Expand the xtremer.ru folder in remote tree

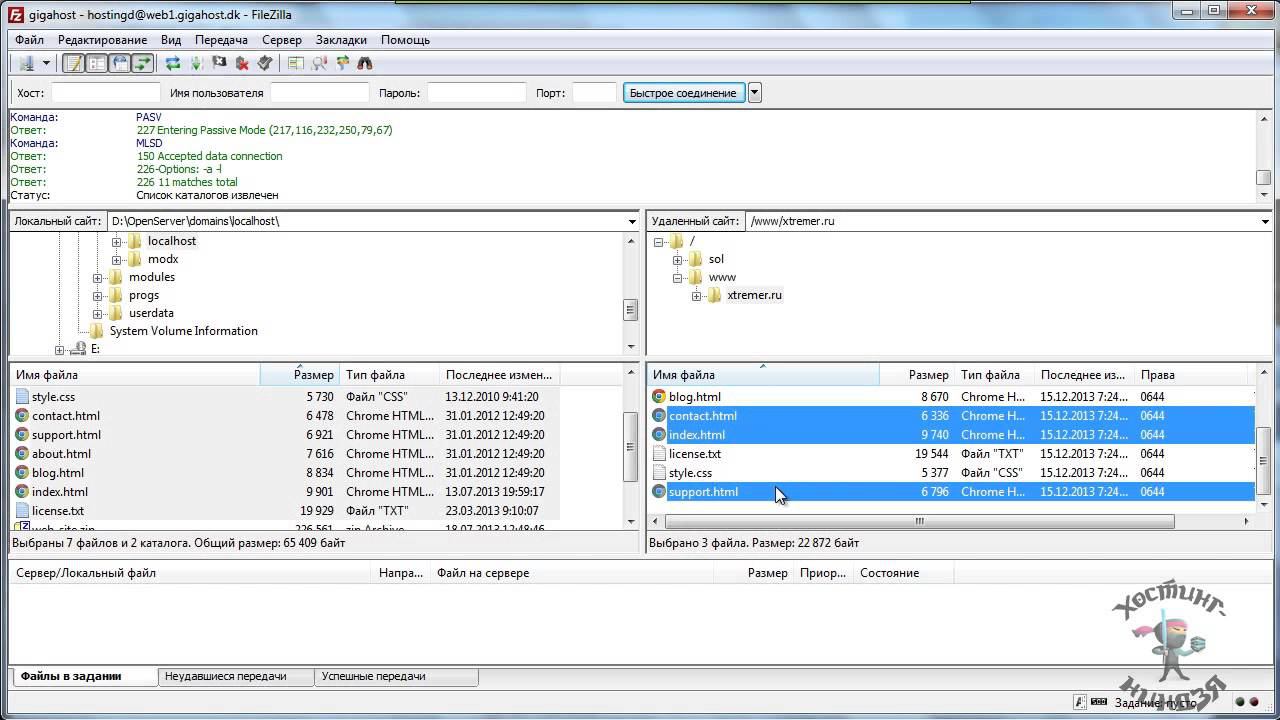click(x=697, y=296)
